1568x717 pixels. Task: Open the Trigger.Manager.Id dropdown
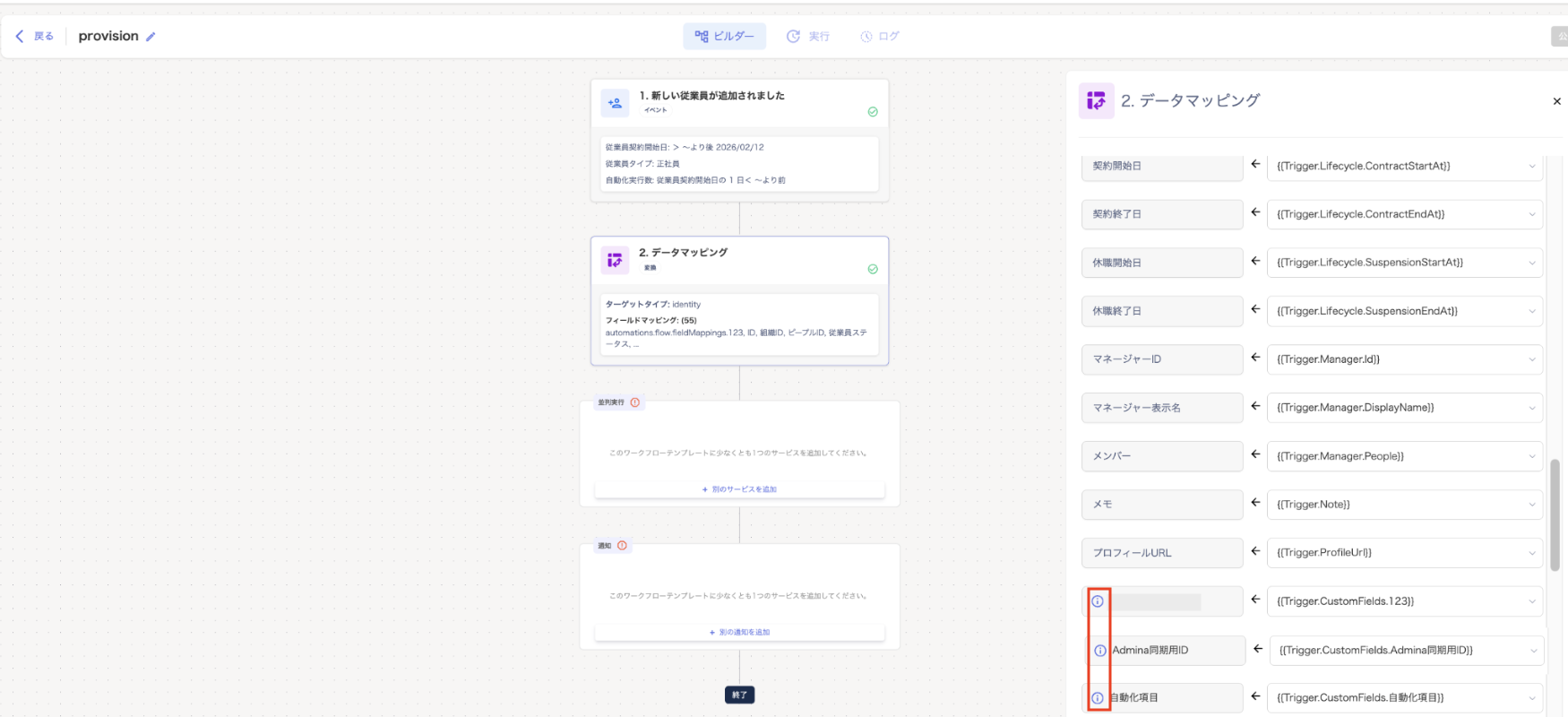(x=1404, y=359)
